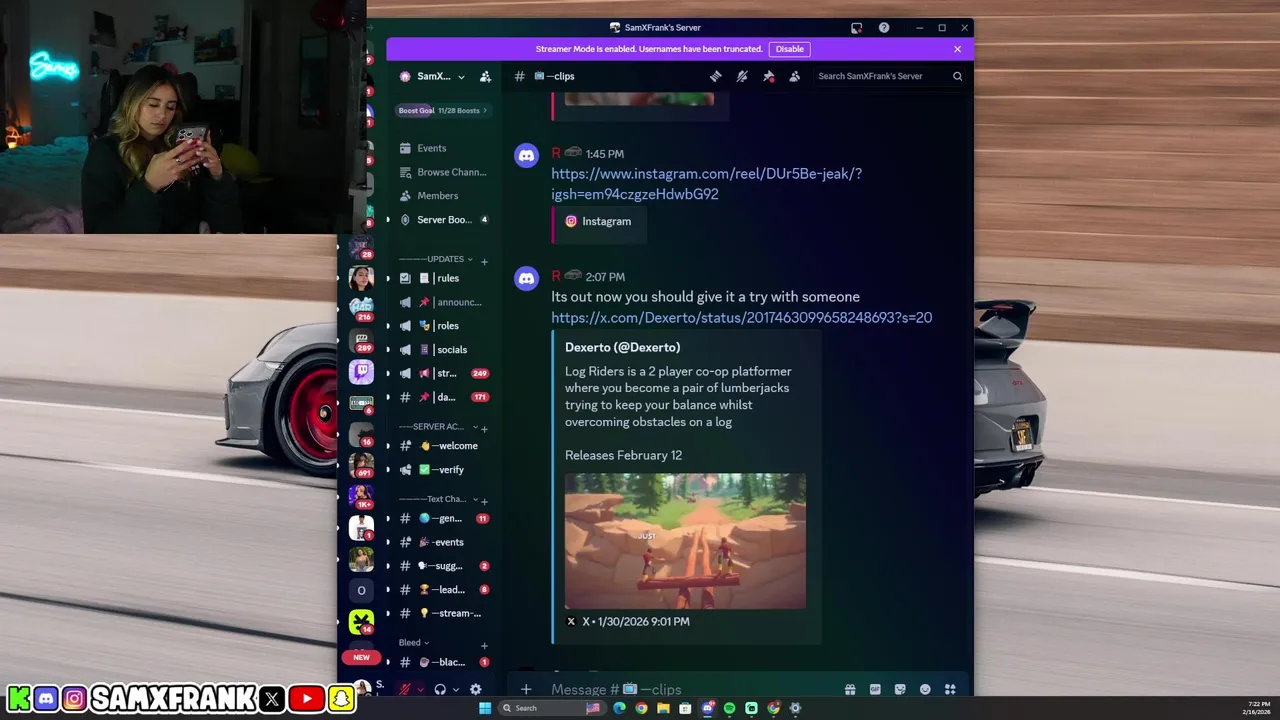Open the Apps launcher icon in message bar
The width and height of the screenshot is (1280, 720).
pyautogui.click(x=950, y=689)
